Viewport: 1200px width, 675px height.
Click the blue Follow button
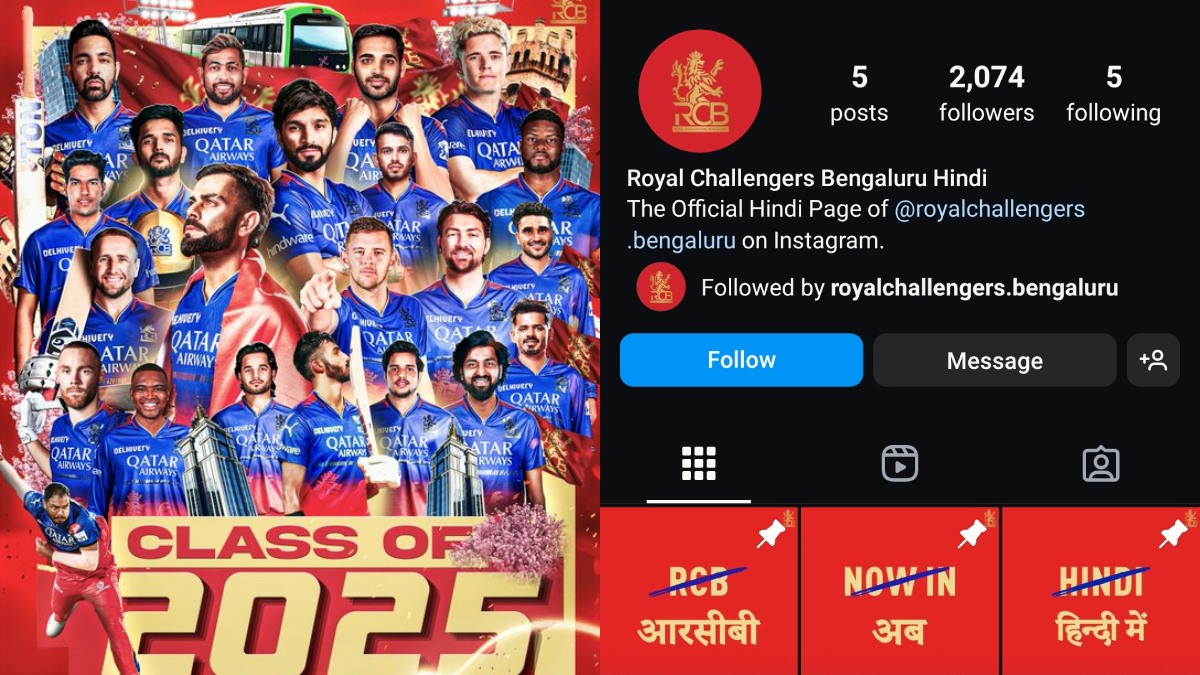click(741, 360)
